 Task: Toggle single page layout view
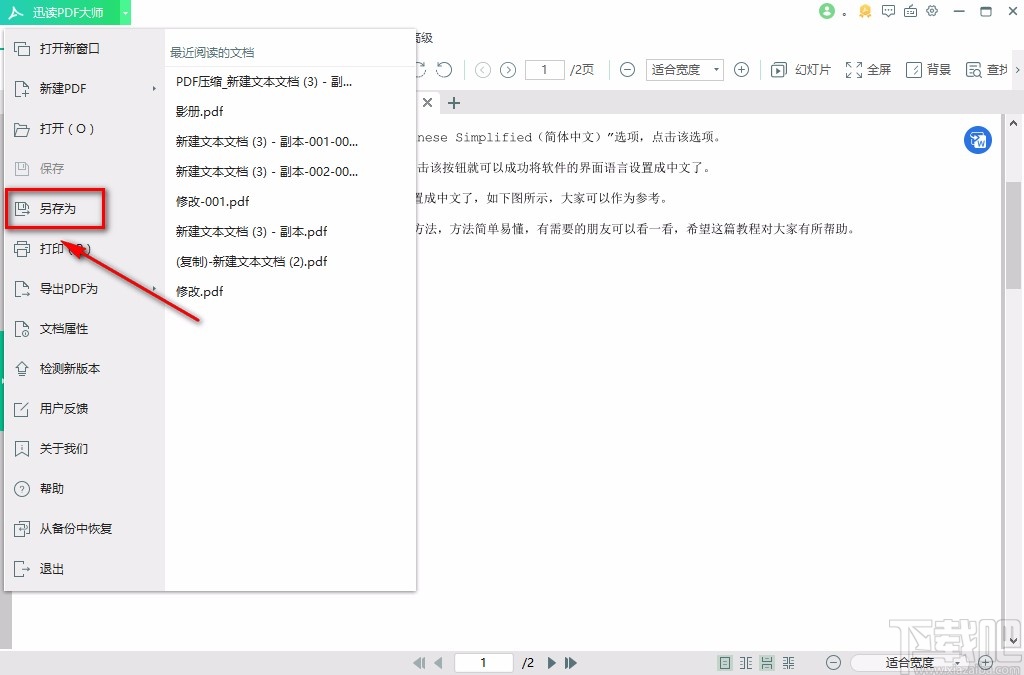tap(724, 662)
